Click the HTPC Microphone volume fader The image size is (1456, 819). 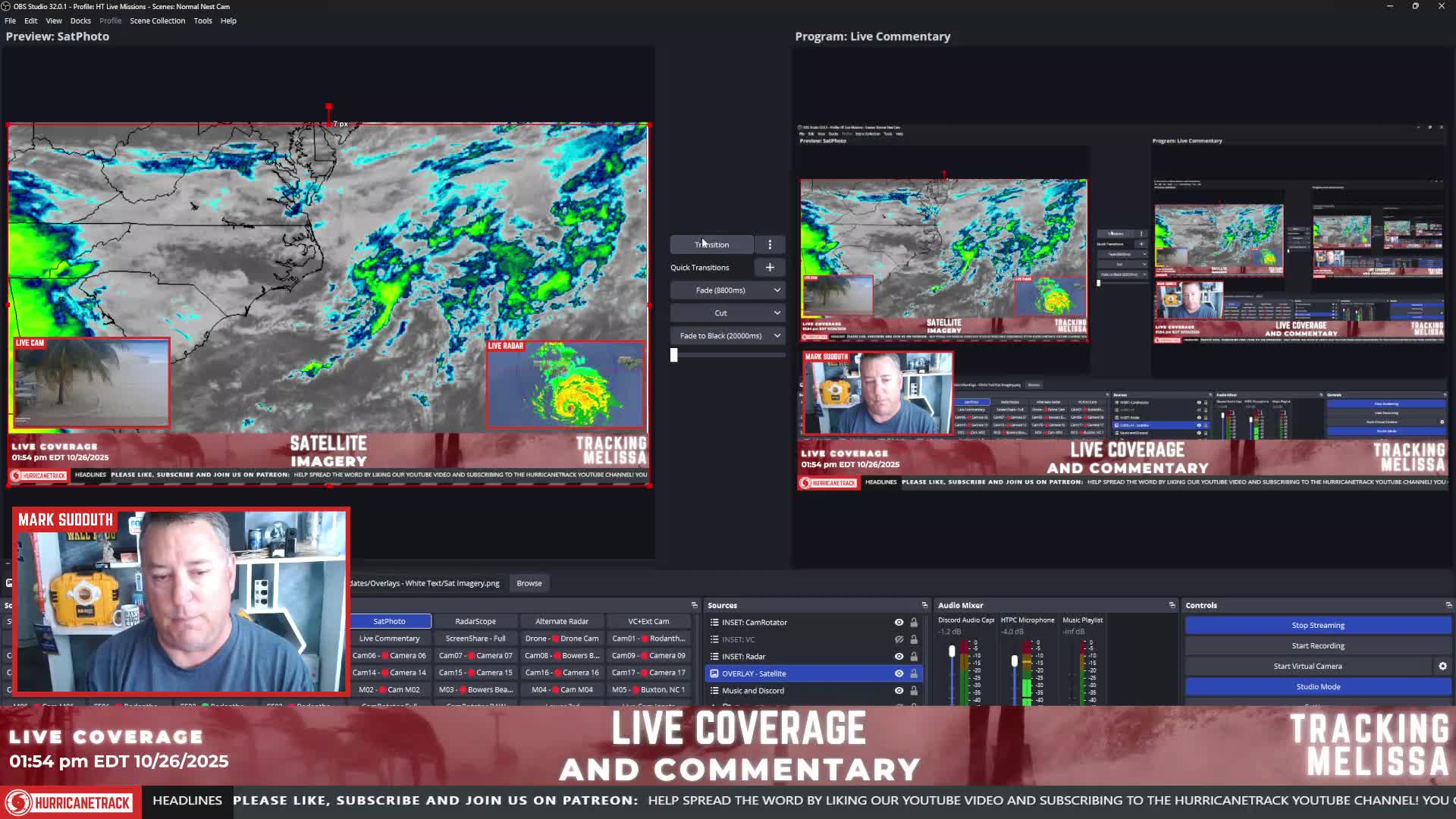1015,661
